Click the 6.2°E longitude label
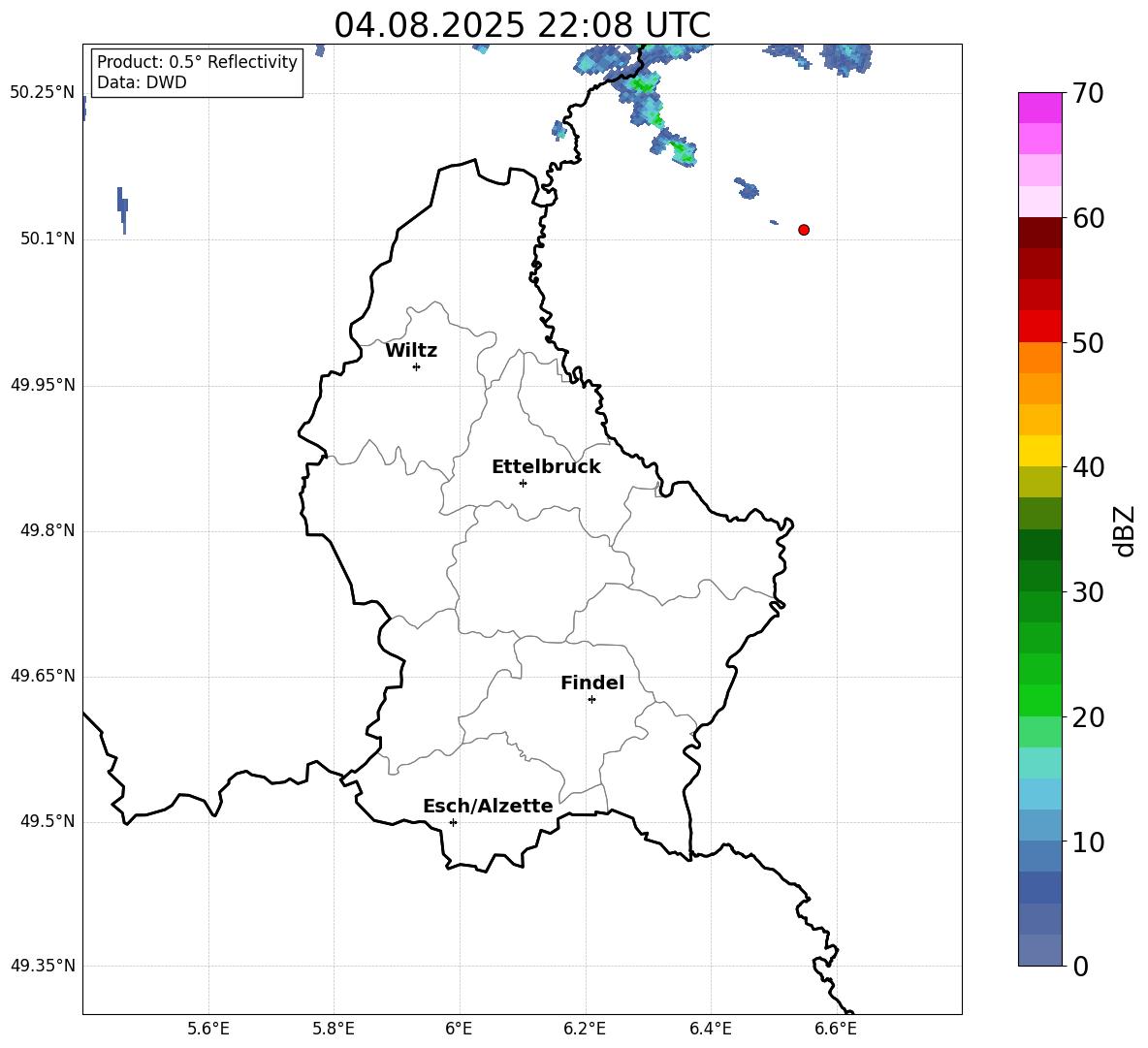 (585, 1029)
